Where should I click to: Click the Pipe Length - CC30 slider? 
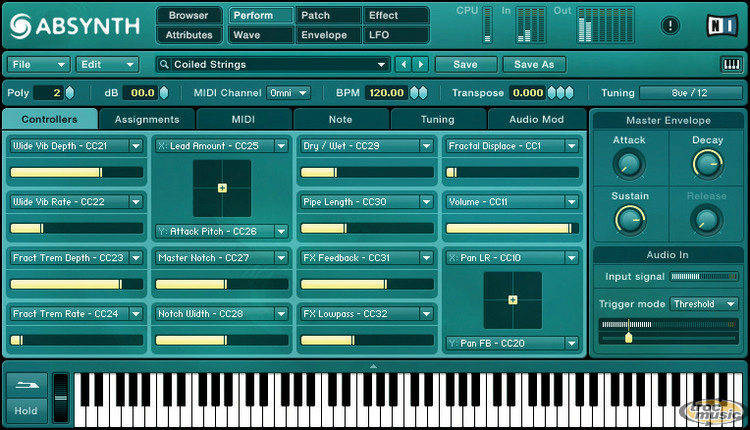click(x=367, y=229)
